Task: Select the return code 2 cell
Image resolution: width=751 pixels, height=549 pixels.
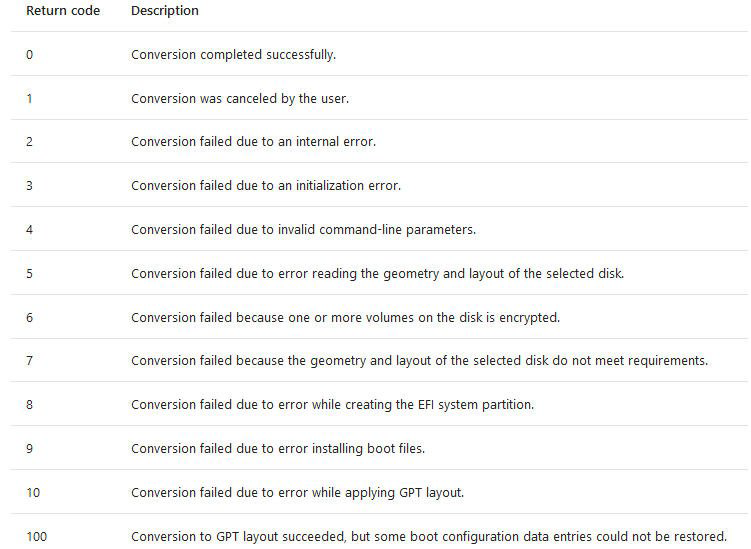Action: point(30,142)
